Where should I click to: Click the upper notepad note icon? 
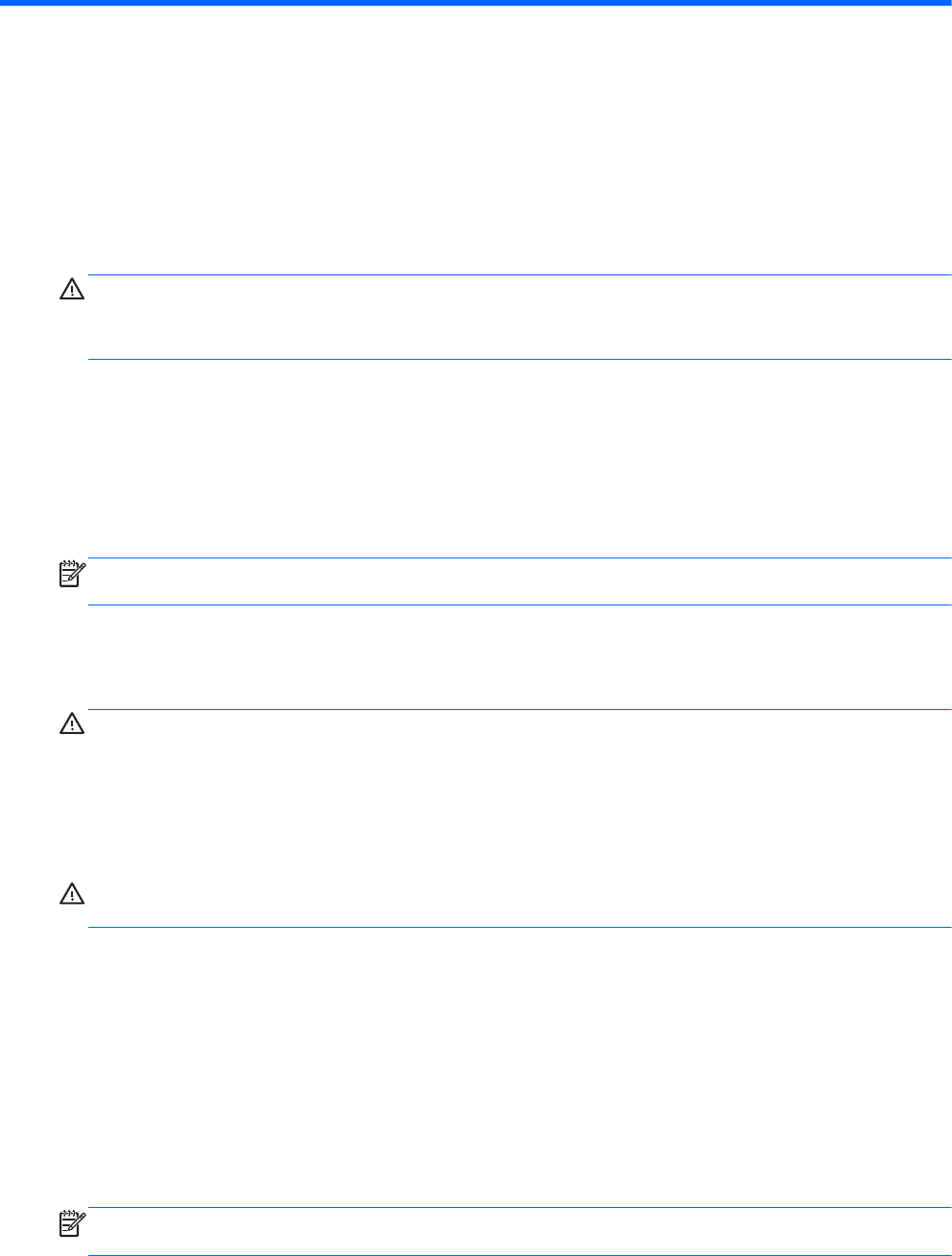click(x=73, y=573)
